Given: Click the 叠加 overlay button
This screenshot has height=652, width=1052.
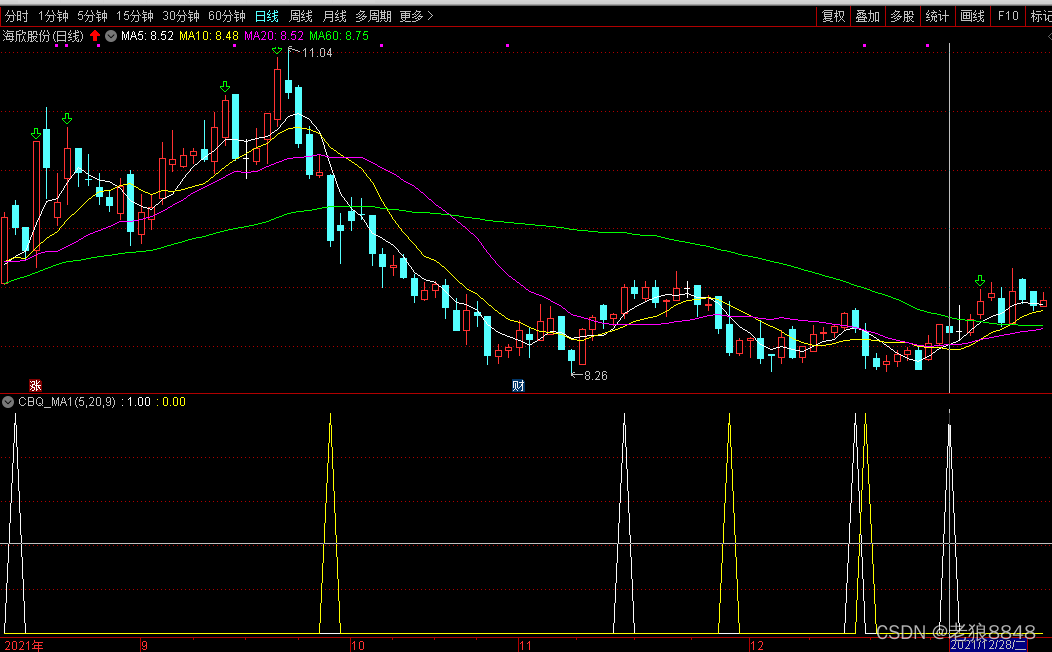Looking at the screenshot, I should pyautogui.click(x=867, y=16).
